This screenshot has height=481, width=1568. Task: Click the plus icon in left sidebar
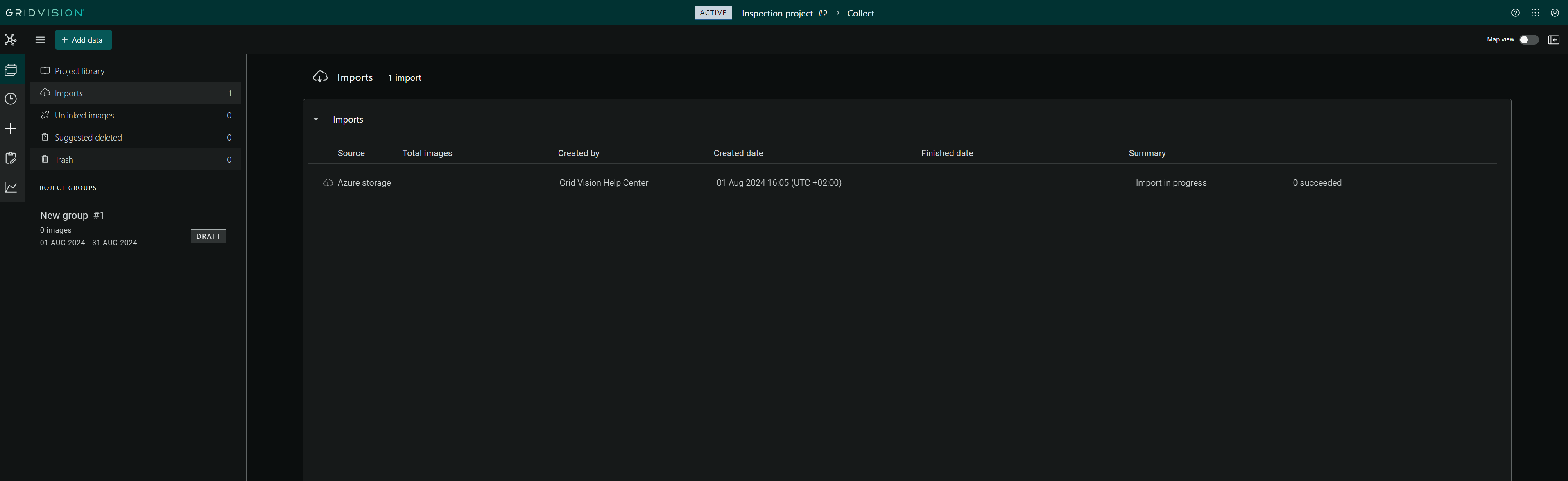(11, 129)
